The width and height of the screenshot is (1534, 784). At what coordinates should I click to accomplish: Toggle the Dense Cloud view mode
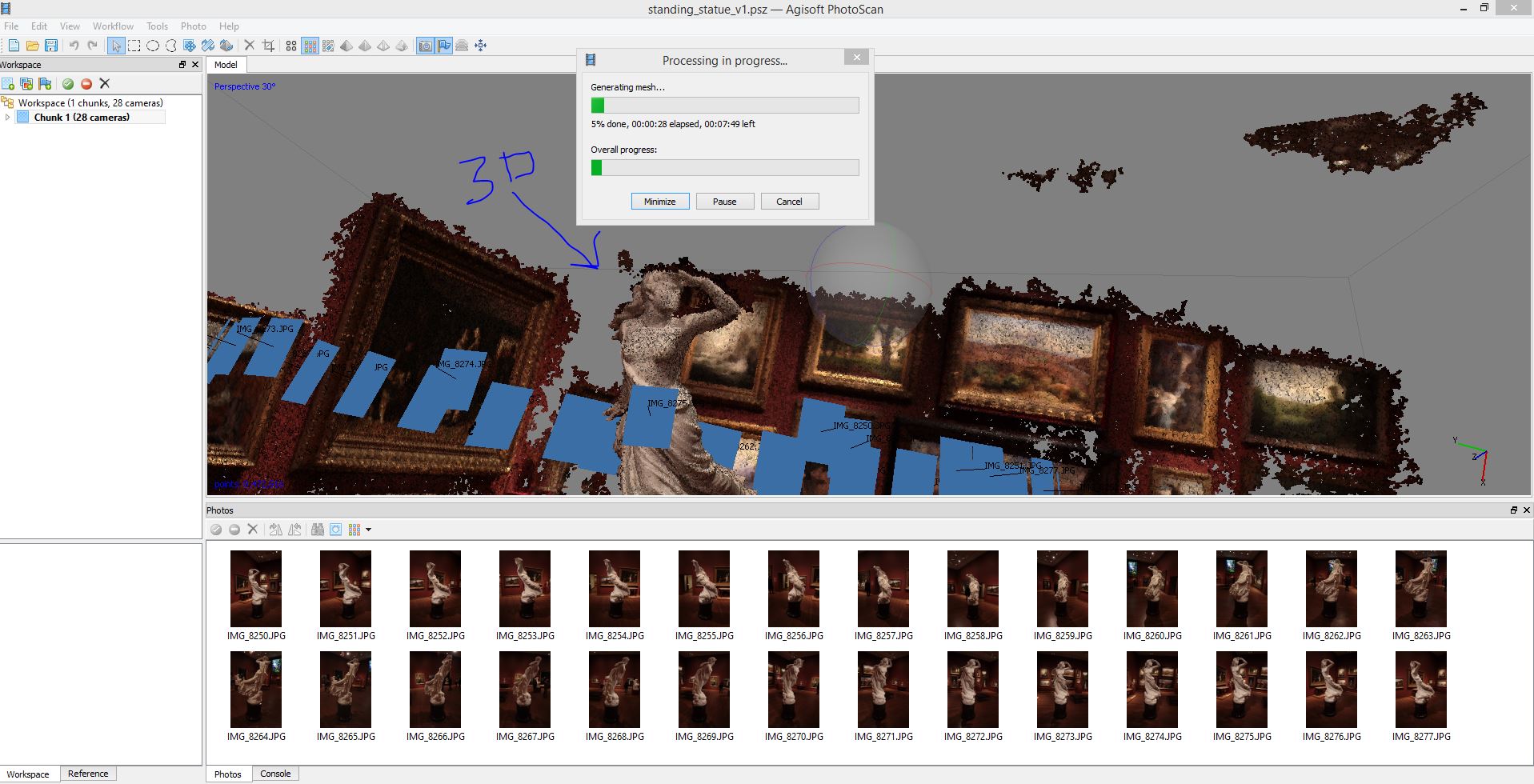tap(310, 46)
